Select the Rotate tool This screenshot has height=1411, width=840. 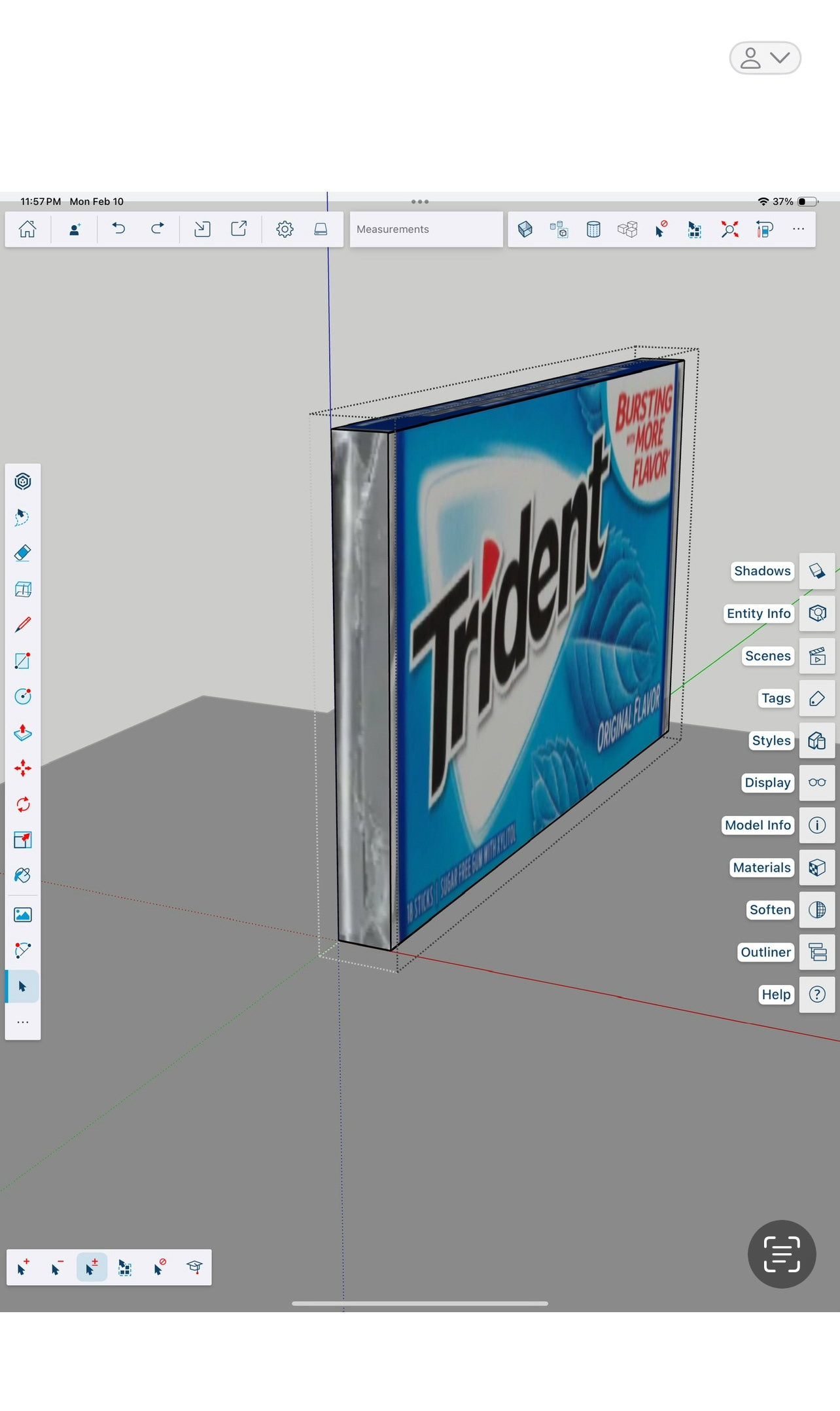[x=23, y=804]
